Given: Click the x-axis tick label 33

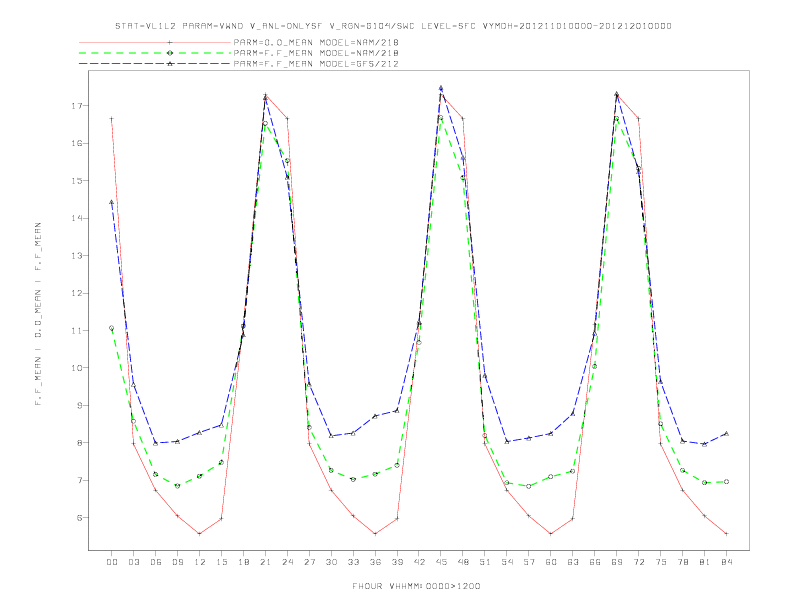Looking at the screenshot, I should (x=353, y=562).
